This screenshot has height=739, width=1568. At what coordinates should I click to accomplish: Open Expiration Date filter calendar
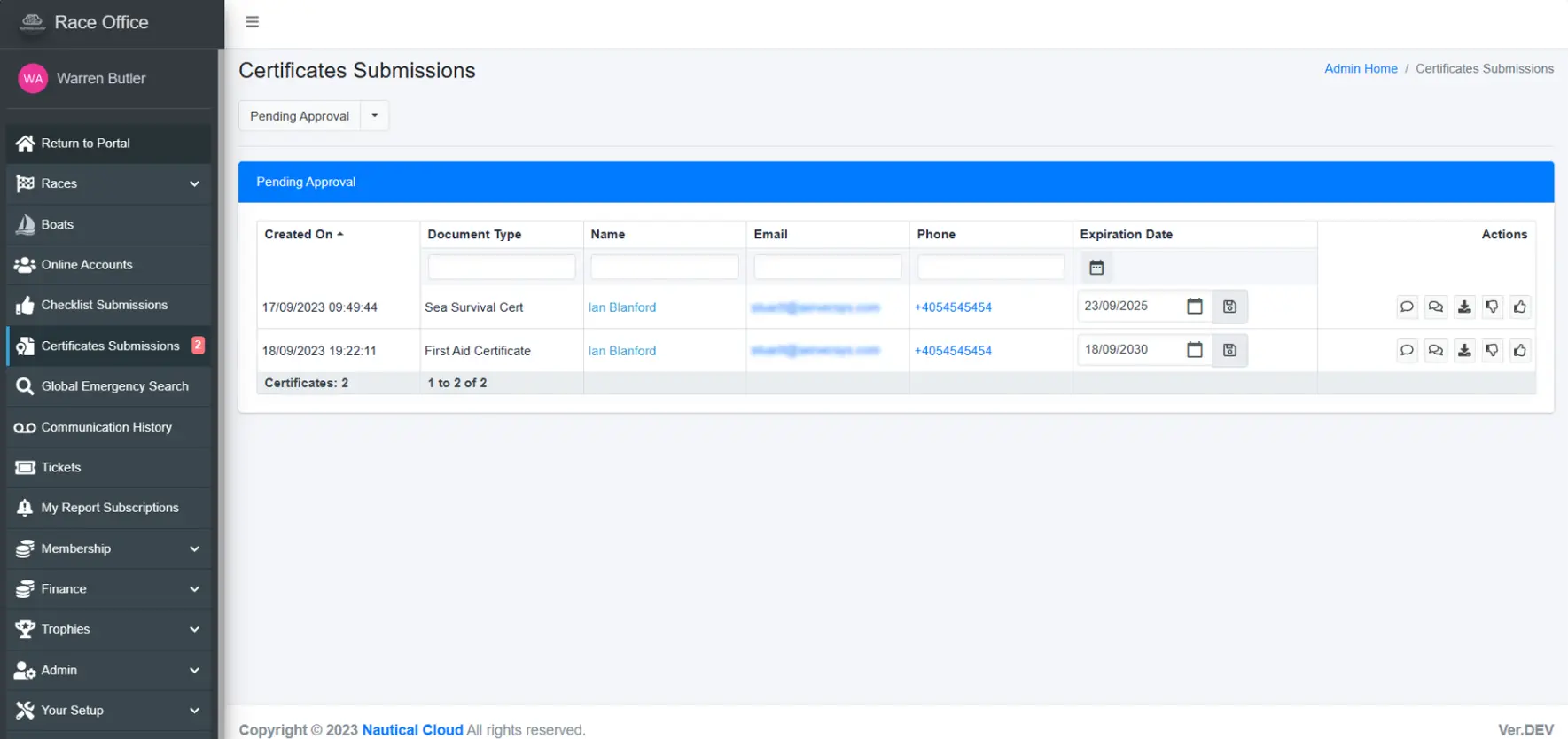point(1096,267)
